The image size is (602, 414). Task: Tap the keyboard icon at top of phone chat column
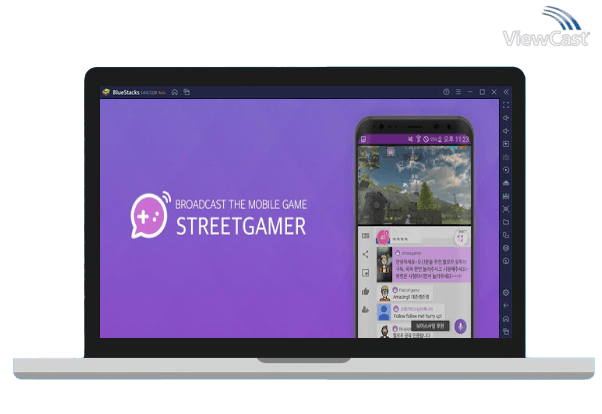tap(366, 236)
